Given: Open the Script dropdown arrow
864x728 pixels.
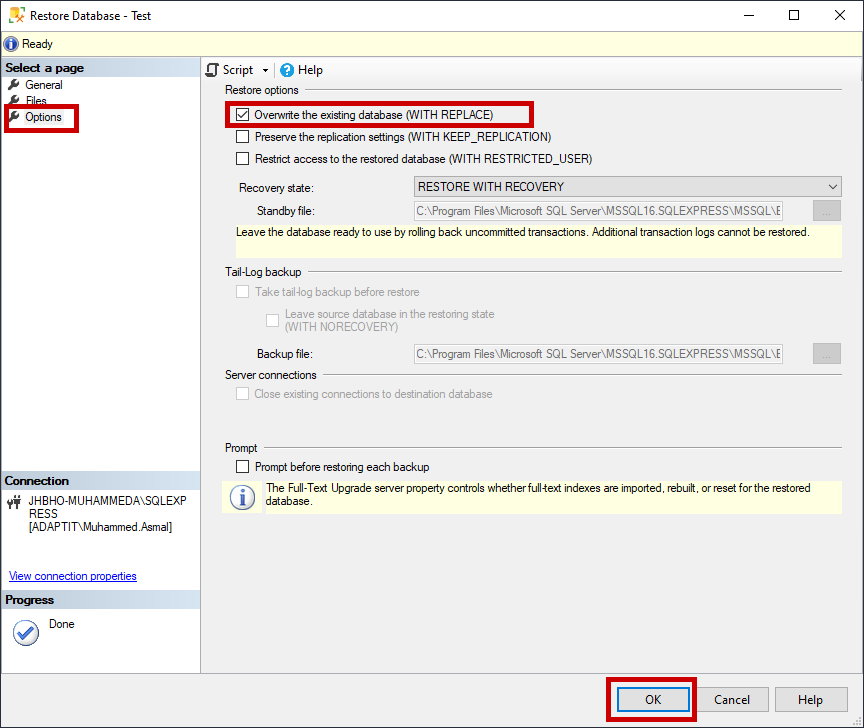Looking at the screenshot, I should click(265, 71).
